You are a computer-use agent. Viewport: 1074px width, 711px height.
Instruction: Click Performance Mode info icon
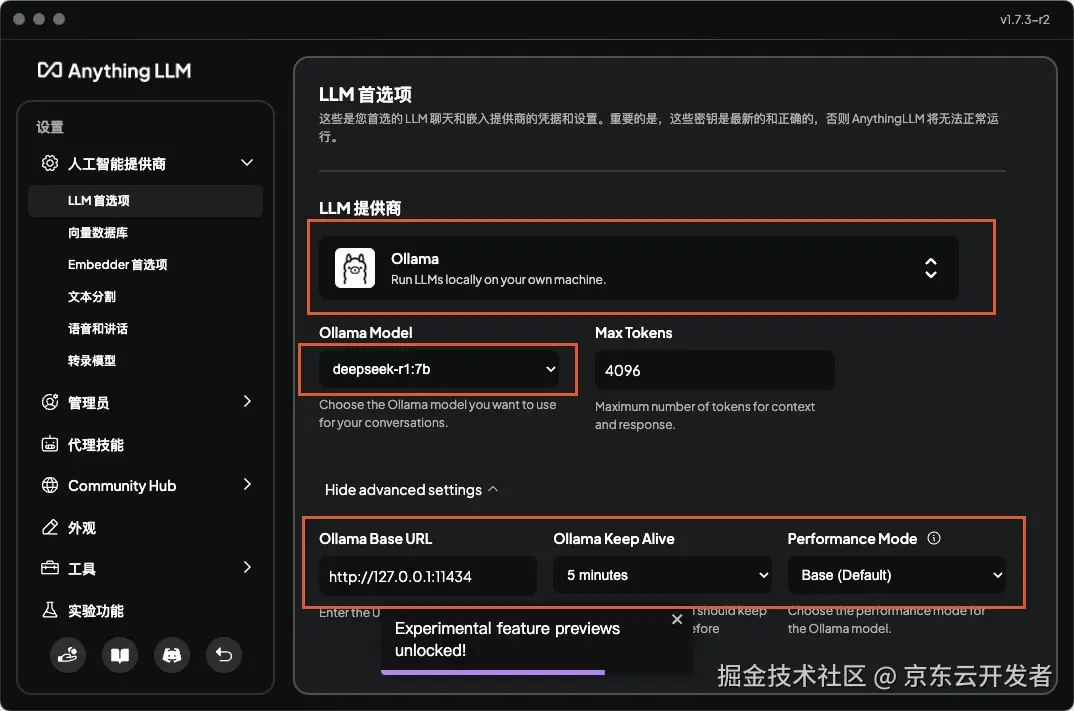(x=934, y=538)
